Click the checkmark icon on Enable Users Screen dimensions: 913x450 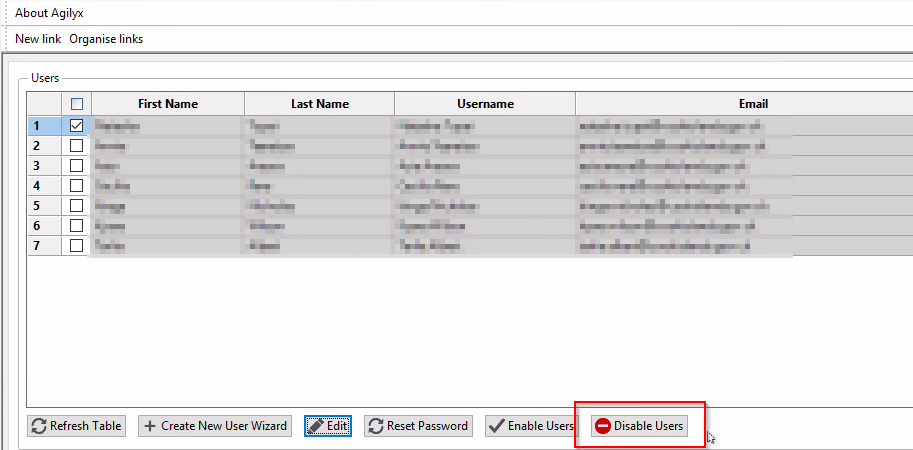click(496, 426)
